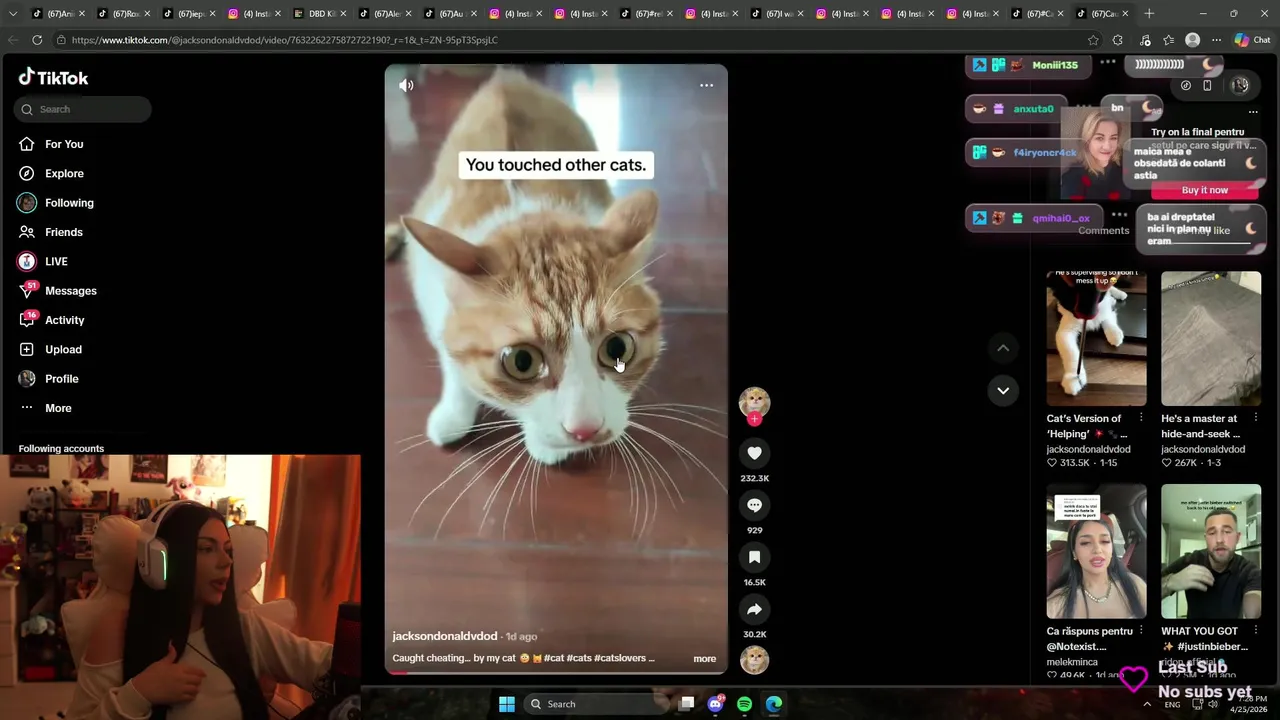Viewport: 1280px width, 720px height.
Task: Go to next video with down chevron
Action: 1003,390
